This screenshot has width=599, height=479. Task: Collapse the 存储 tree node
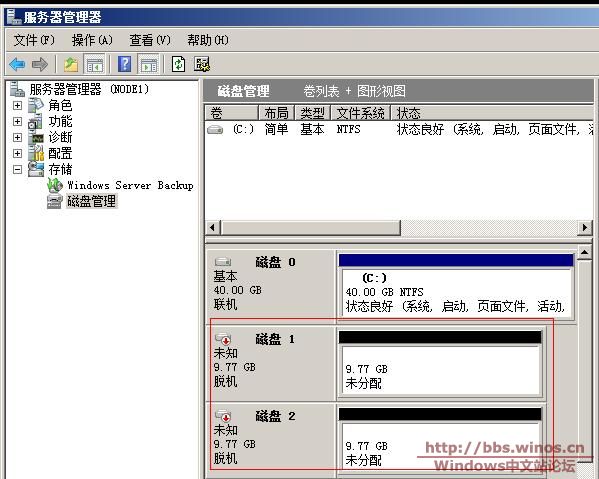(x=17, y=169)
